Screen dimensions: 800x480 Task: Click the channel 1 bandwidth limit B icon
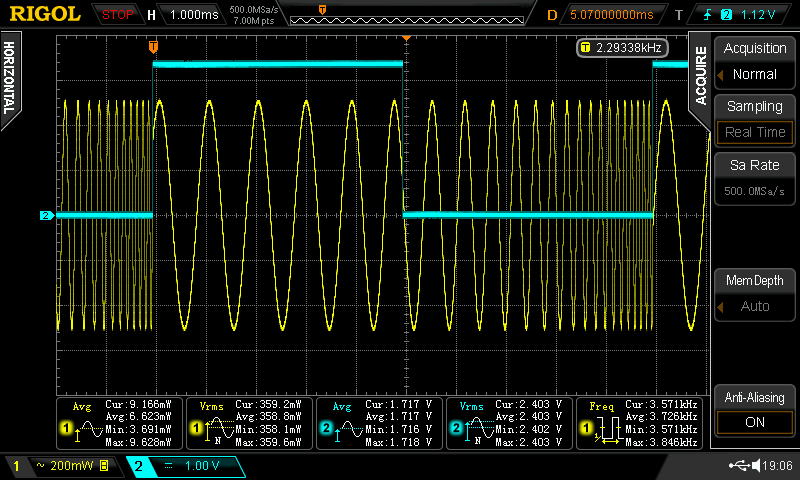[104, 466]
